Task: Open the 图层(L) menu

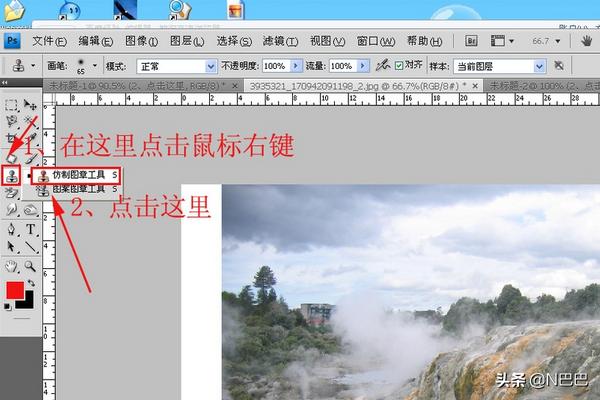Action: (187, 41)
